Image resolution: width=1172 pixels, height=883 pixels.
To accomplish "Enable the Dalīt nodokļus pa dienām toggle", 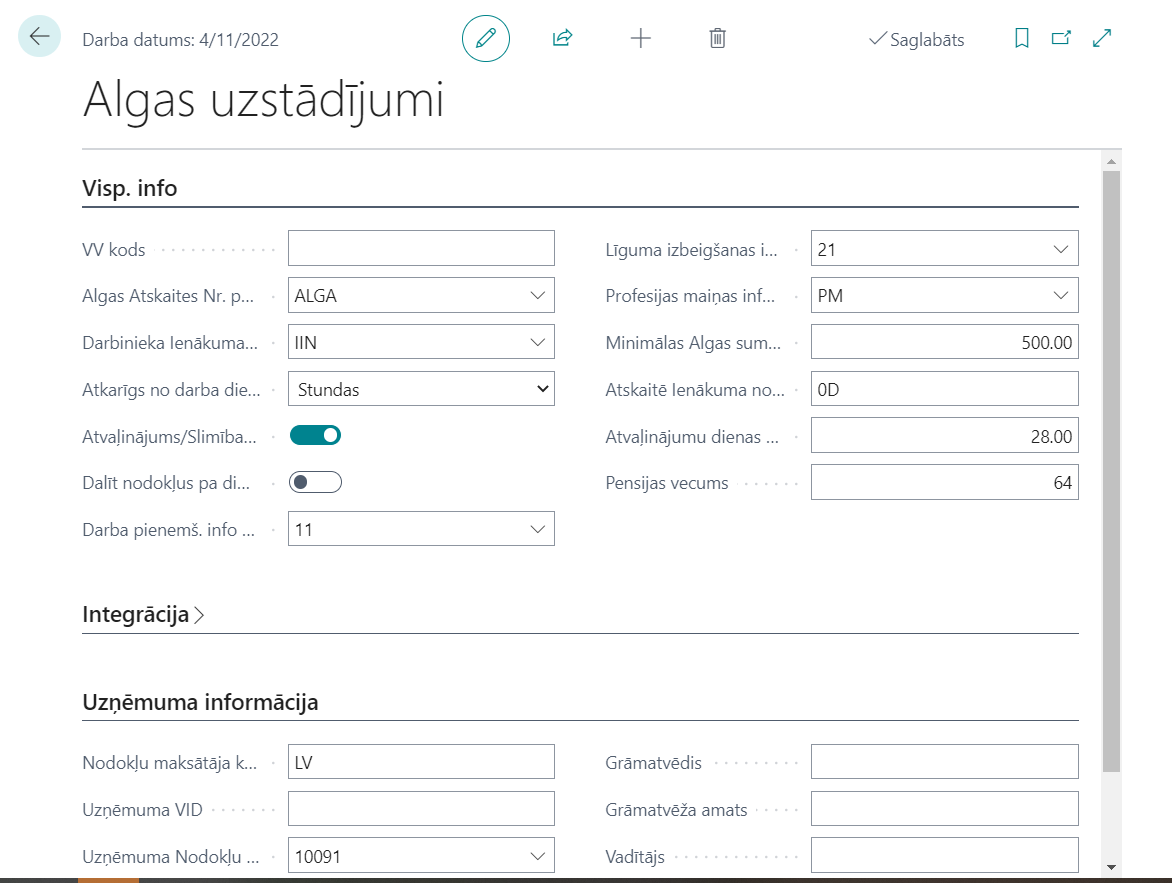I will (x=315, y=482).
